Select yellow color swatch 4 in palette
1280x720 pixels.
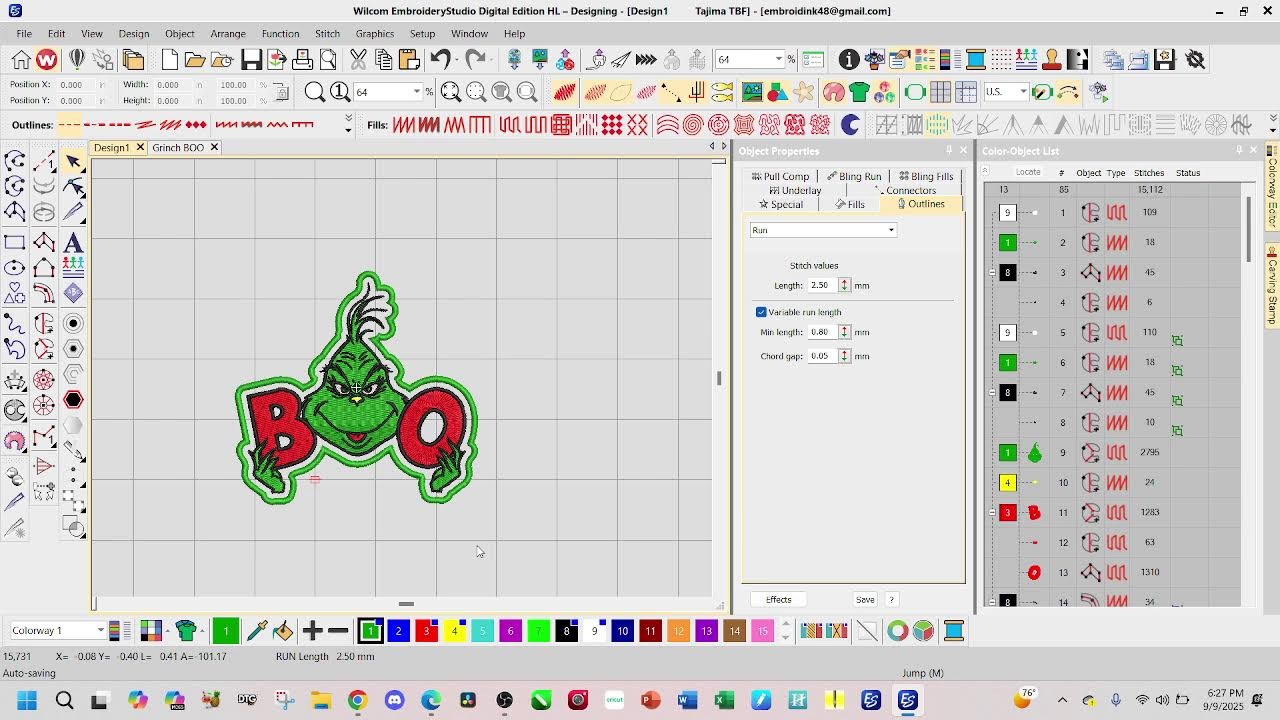(454, 631)
